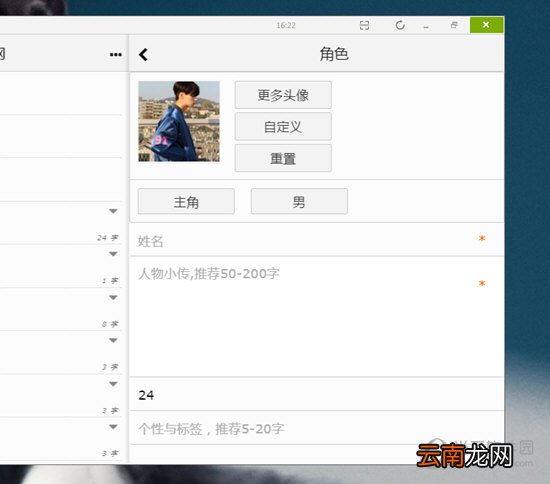This screenshot has height=484, width=550.
Task: Click the screenshot capture icon in title bar
Action: (364, 25)
